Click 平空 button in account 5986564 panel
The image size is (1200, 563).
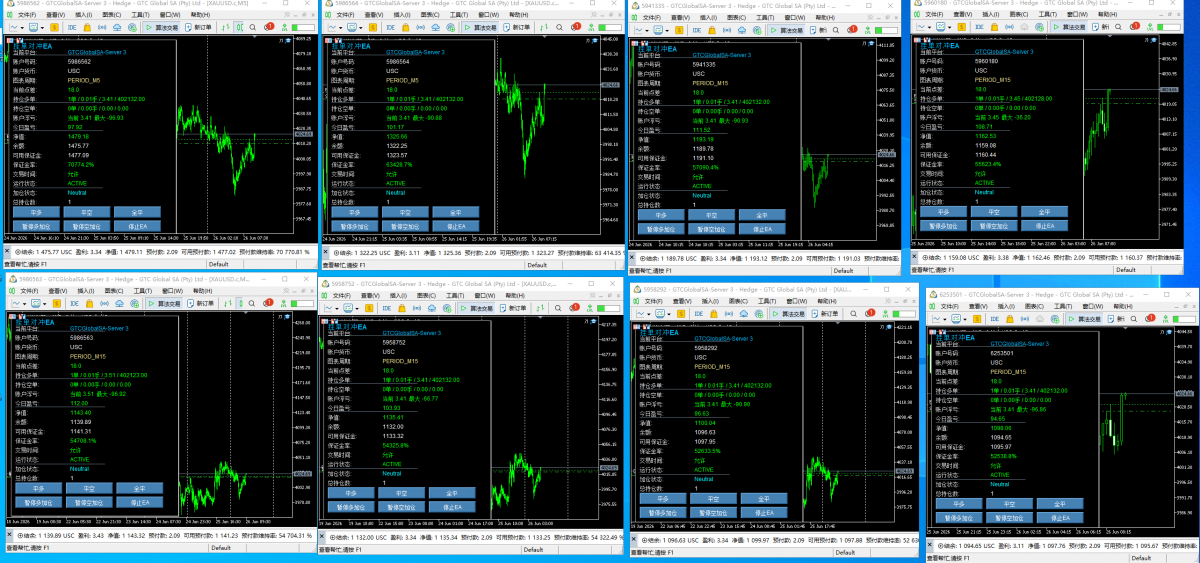click(405, 212)
